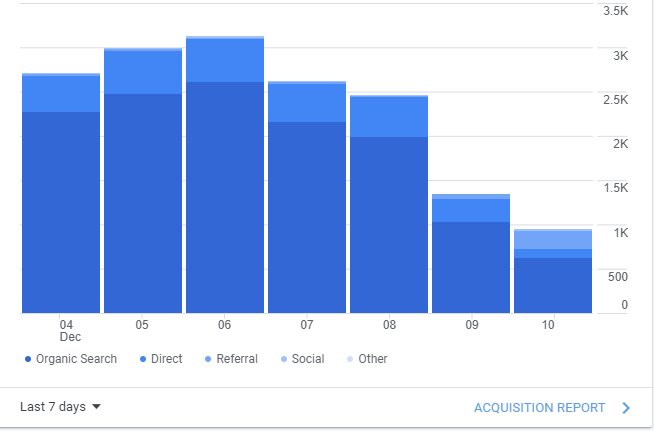The width and height of the screenshot is (654, 431).
Task: Click the bar for day 09
Action: click(x=471, y=254)
